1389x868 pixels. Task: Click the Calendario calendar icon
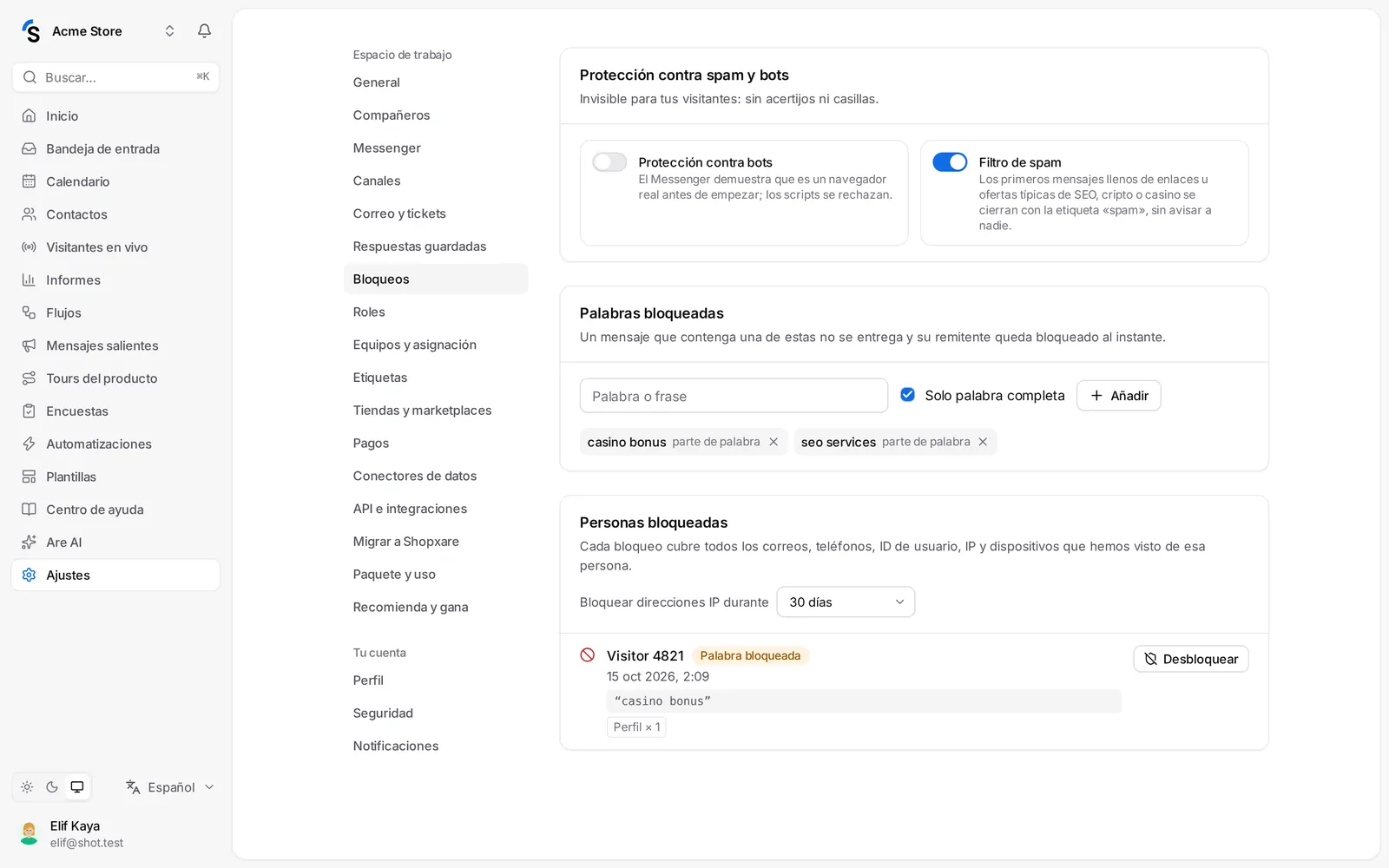29,181
